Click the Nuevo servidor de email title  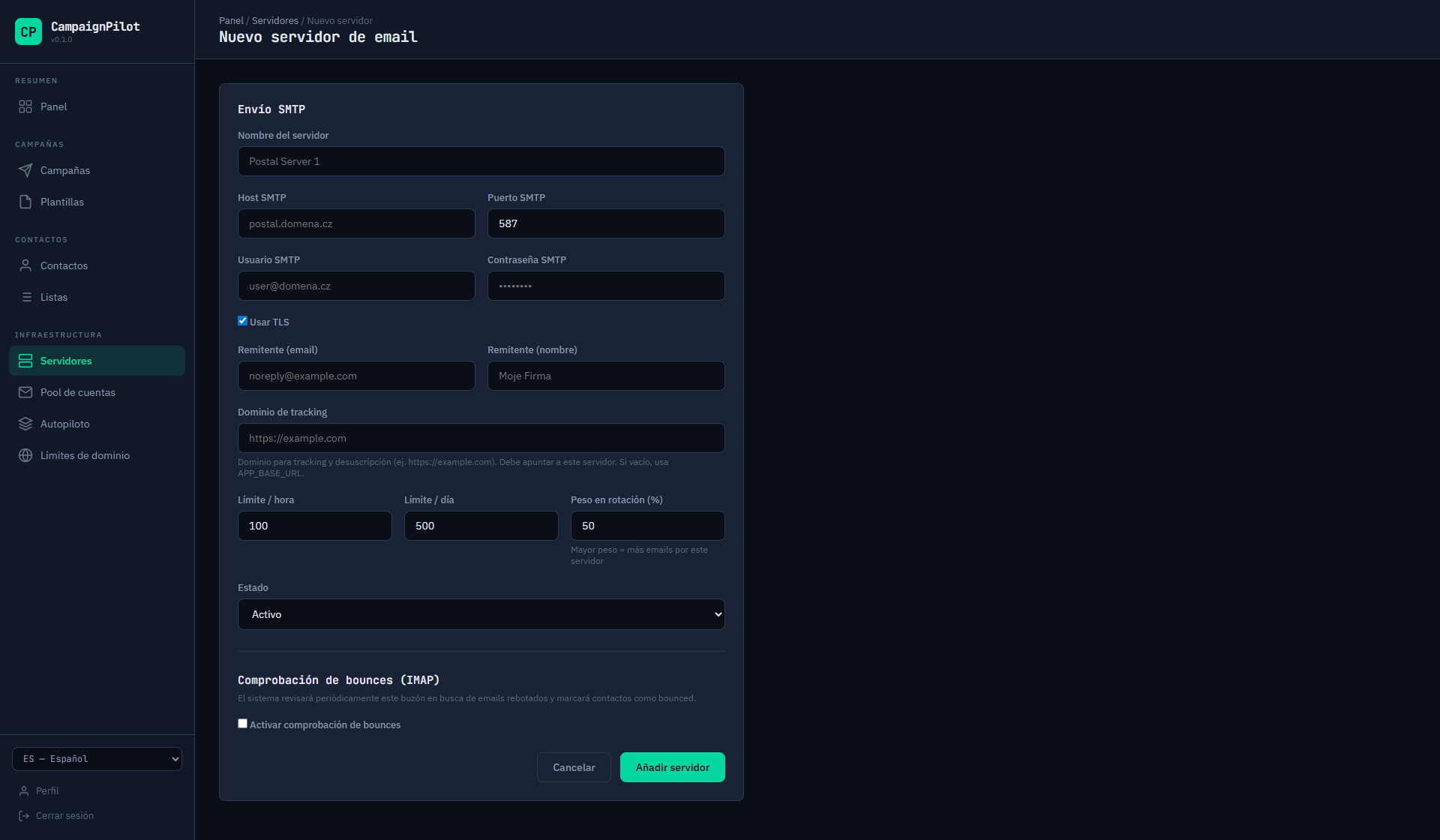318,37
